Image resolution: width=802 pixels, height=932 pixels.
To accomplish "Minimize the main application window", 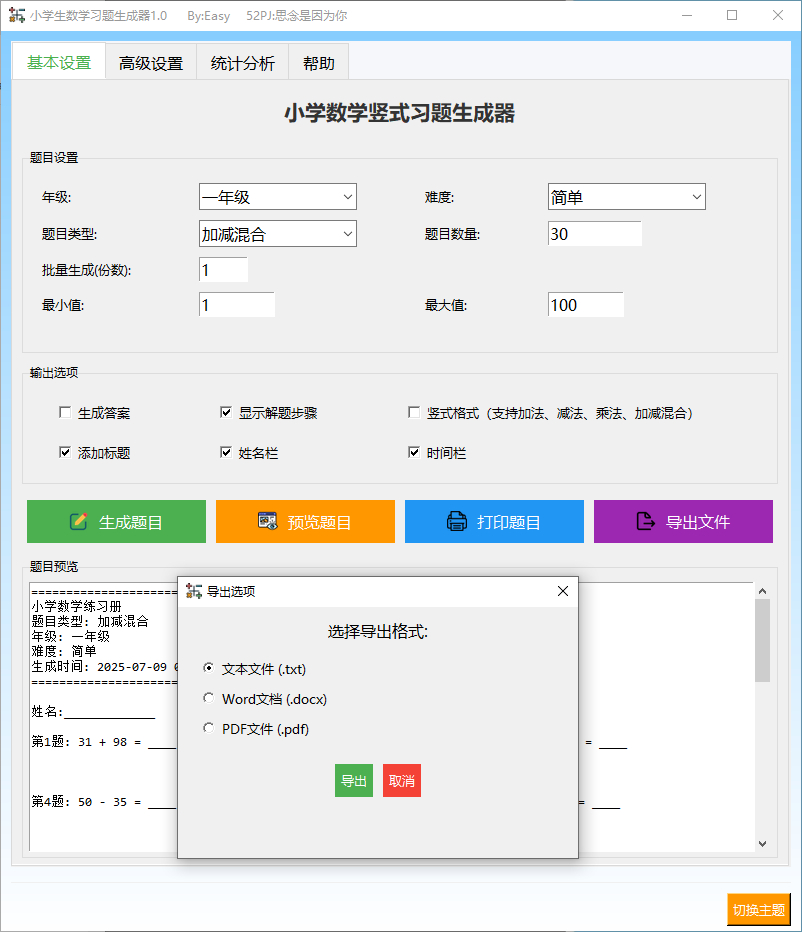I will [x=687, y=15].
